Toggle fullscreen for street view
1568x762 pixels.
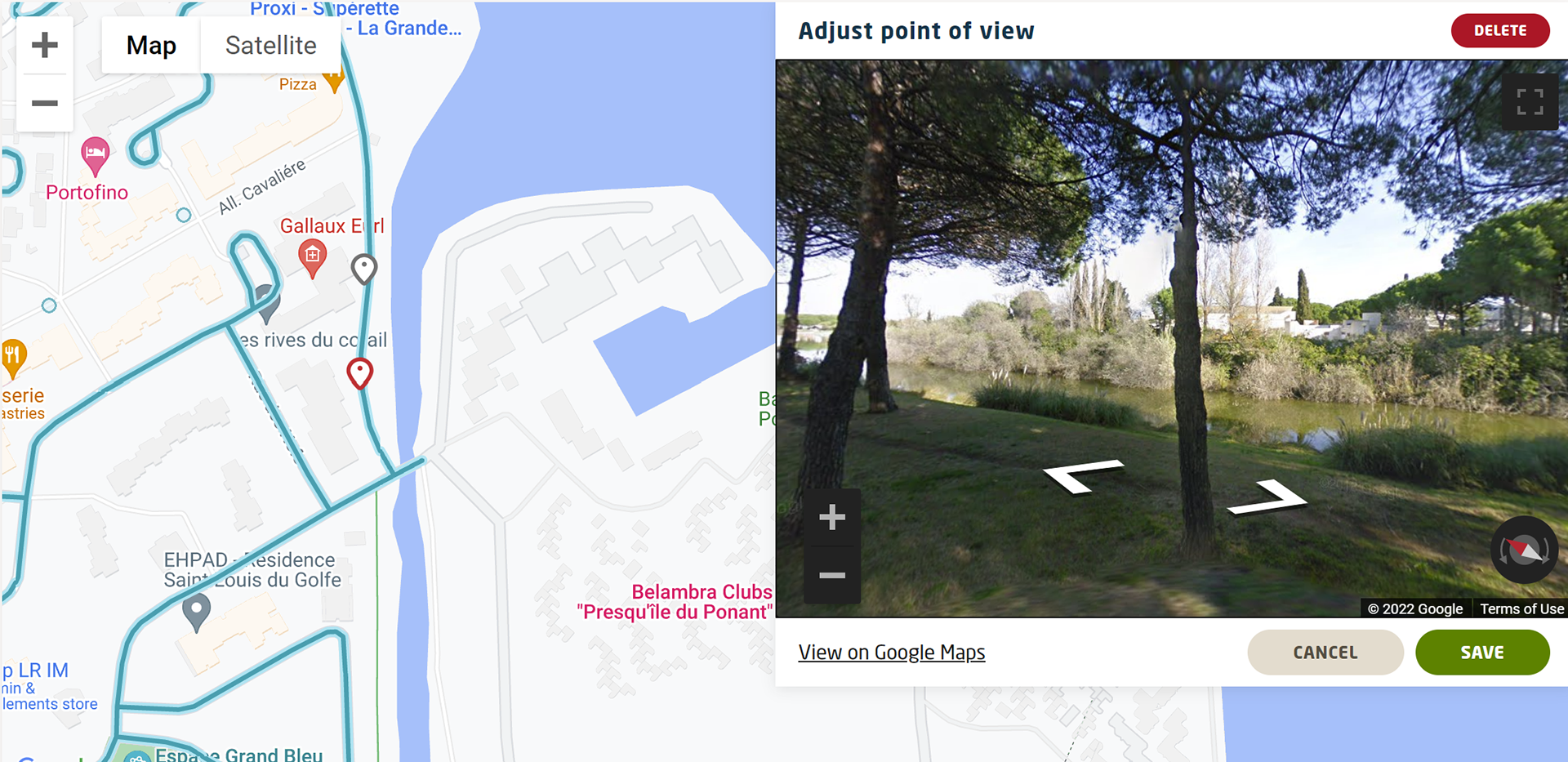tap(1530, 102)
